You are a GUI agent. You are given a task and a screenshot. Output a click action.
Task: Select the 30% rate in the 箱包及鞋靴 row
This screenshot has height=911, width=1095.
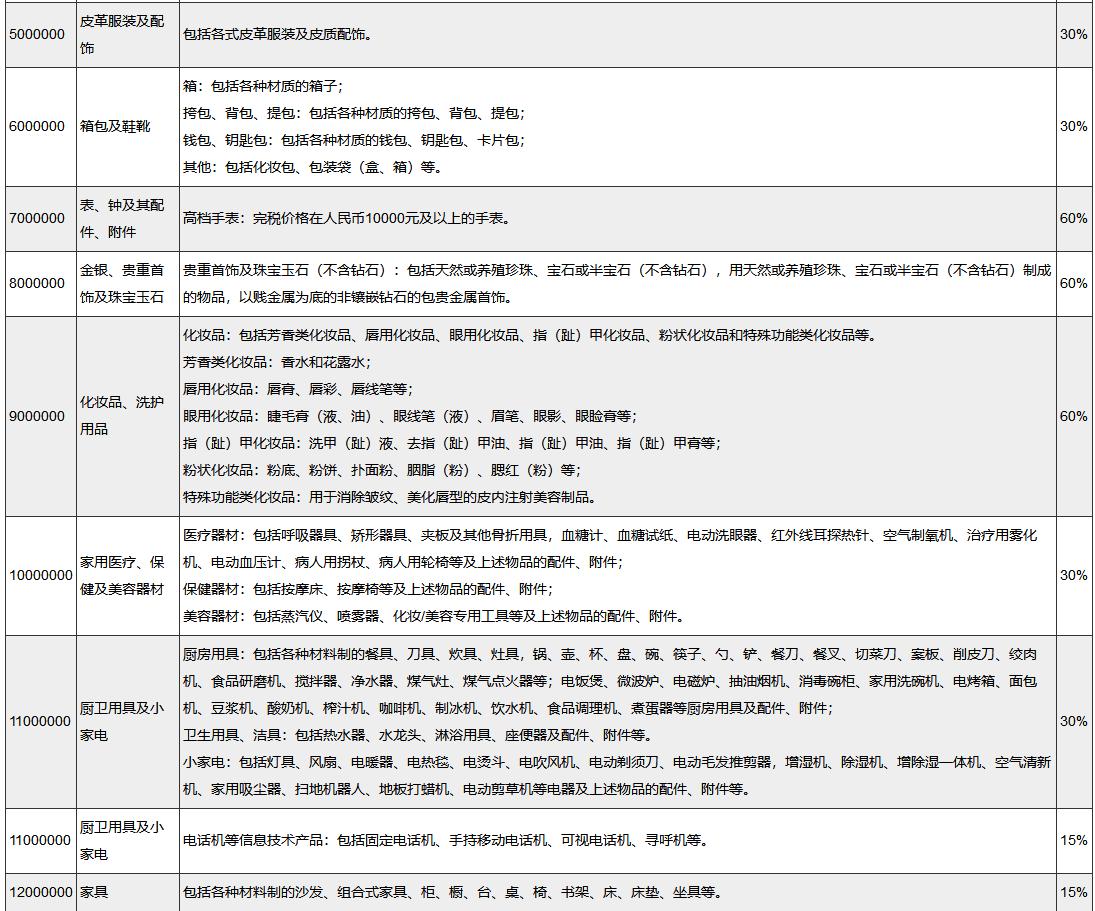pyautogui.click(x=1073, y=126)
